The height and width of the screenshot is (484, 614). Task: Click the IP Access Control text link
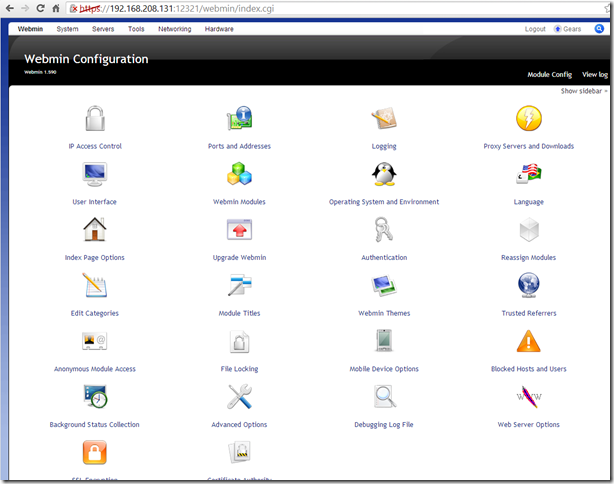click(95, 146)
